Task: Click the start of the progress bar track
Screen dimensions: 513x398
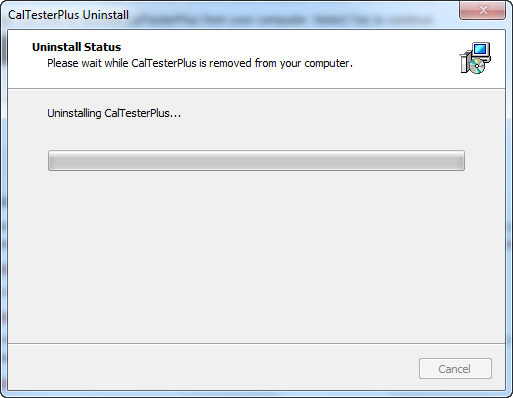Action: point(53,160)
